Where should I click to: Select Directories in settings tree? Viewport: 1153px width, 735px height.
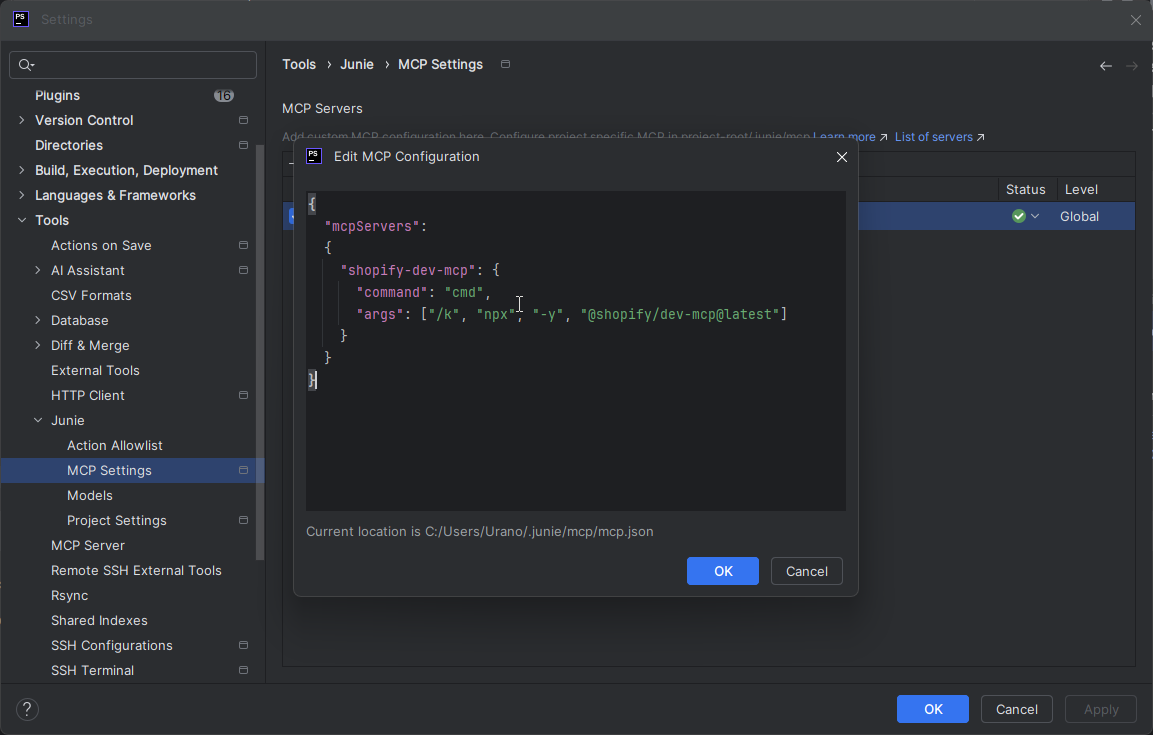click(69, 146)
